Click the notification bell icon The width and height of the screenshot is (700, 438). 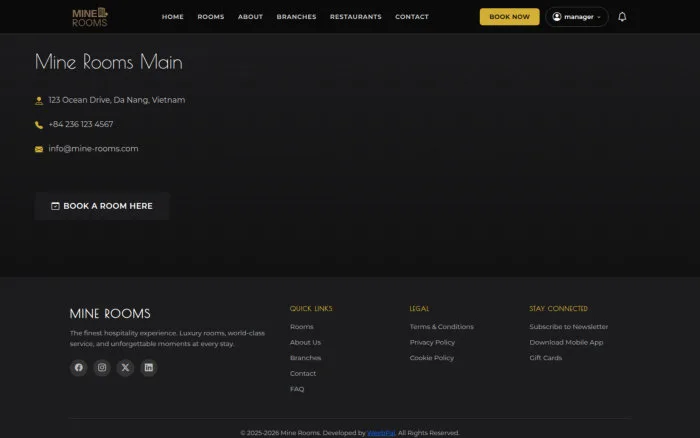[622, 17]
